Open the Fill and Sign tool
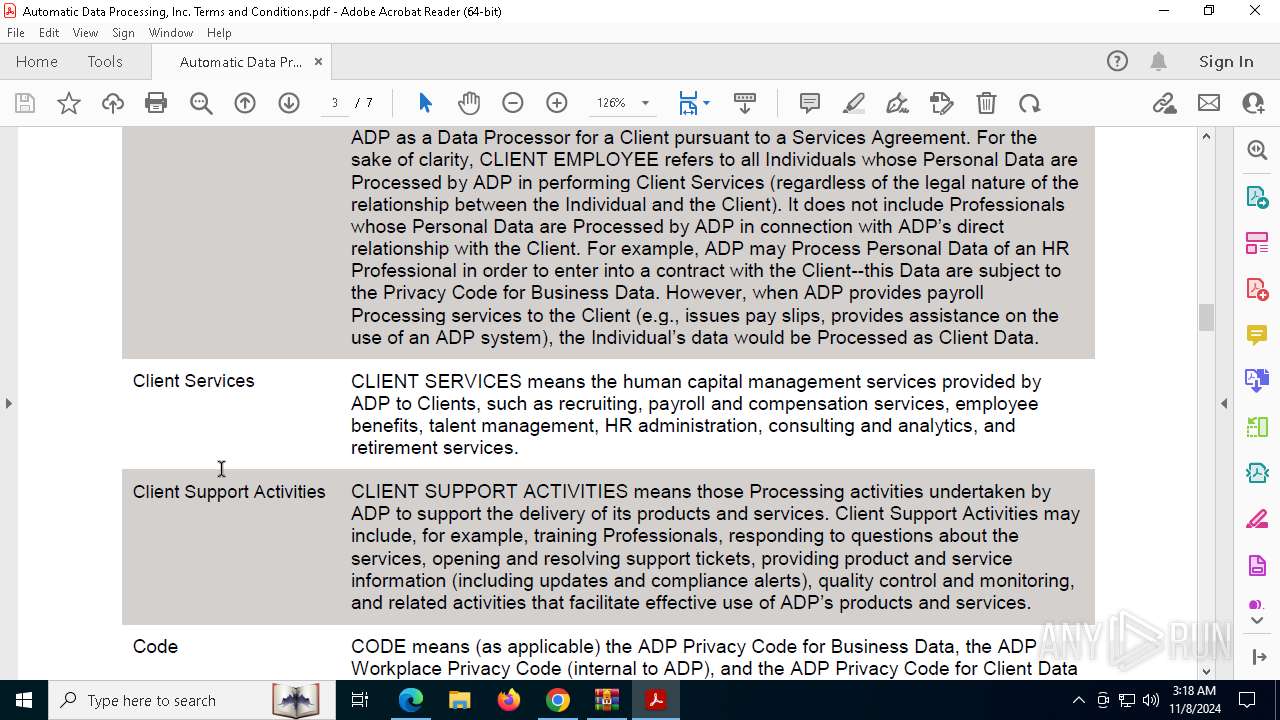Viewport: 1280px width, 720px height. tap(942, 103)
